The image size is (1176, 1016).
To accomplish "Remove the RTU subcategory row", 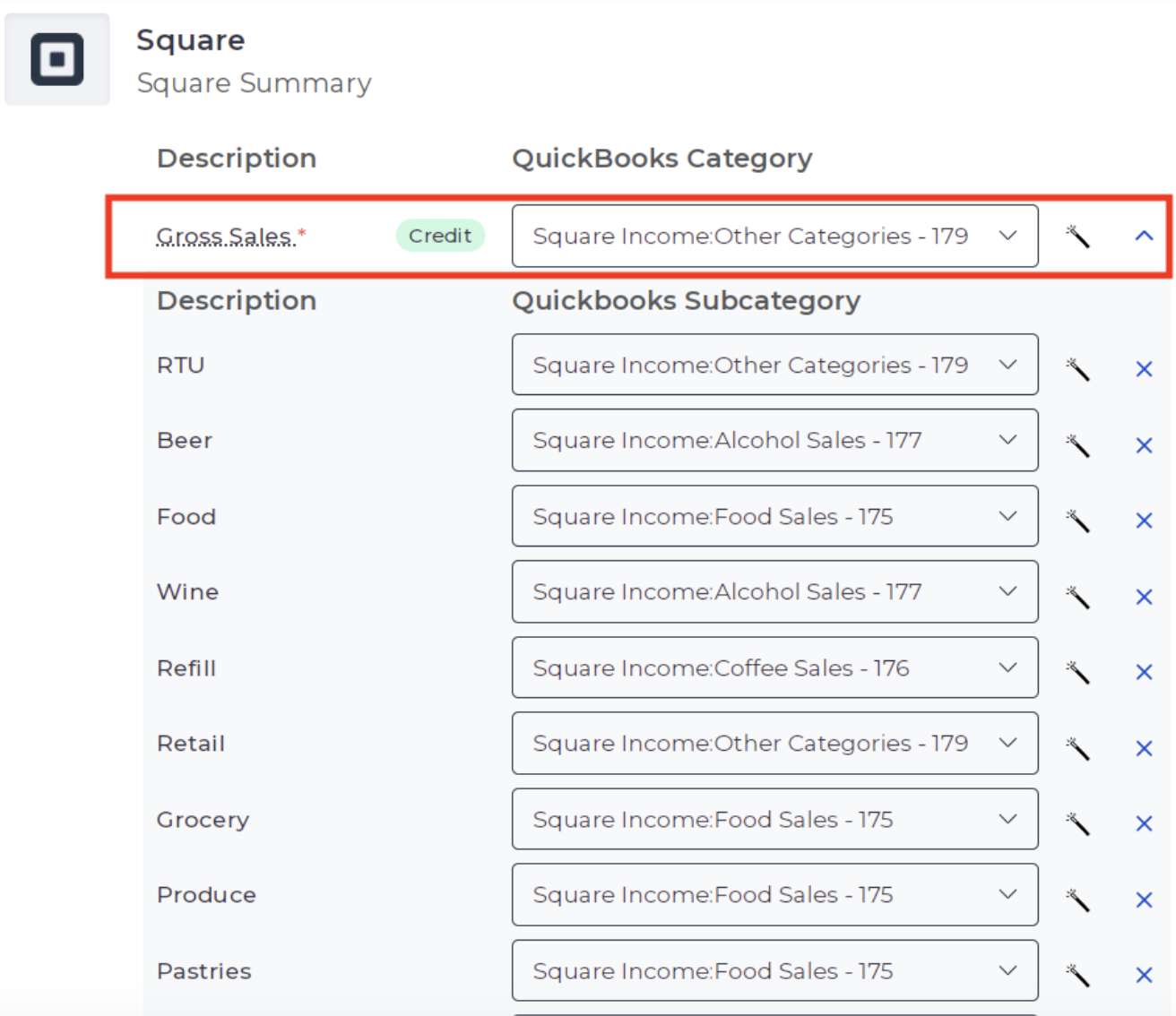I will [x=1144, y=369].
